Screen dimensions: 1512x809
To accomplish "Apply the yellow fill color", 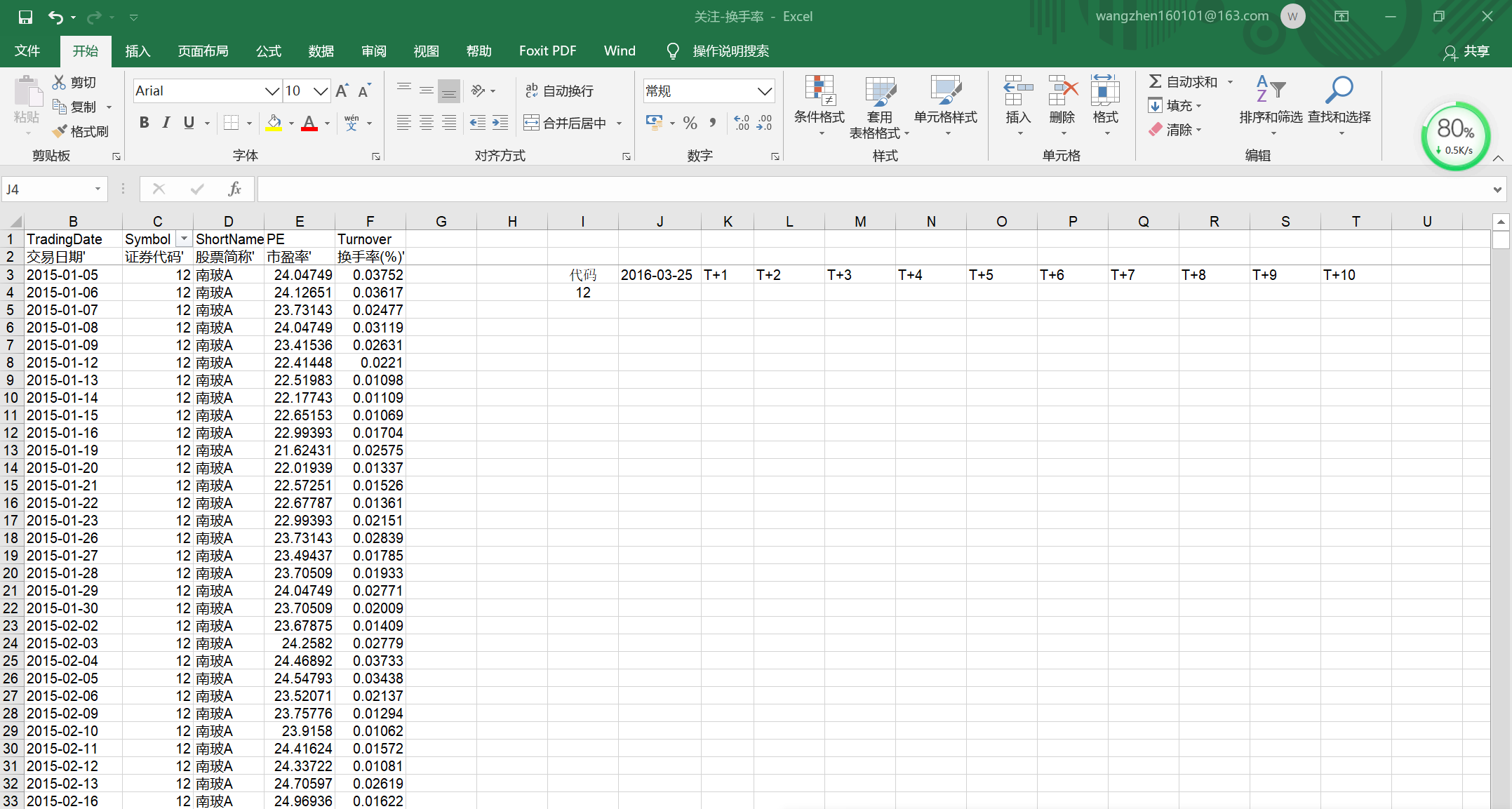I will 274,123.
